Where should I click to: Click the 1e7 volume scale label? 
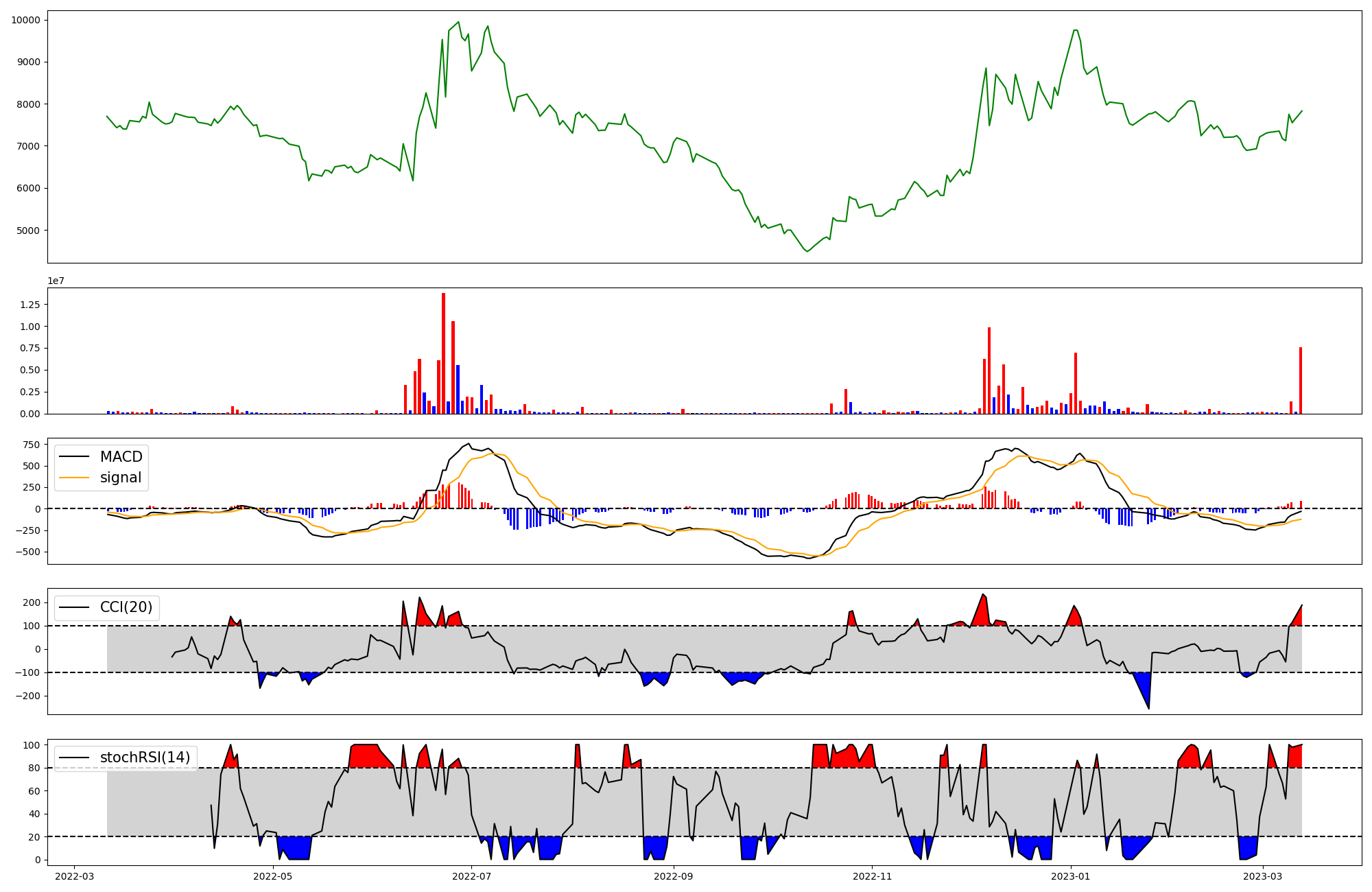pos(56,281)
